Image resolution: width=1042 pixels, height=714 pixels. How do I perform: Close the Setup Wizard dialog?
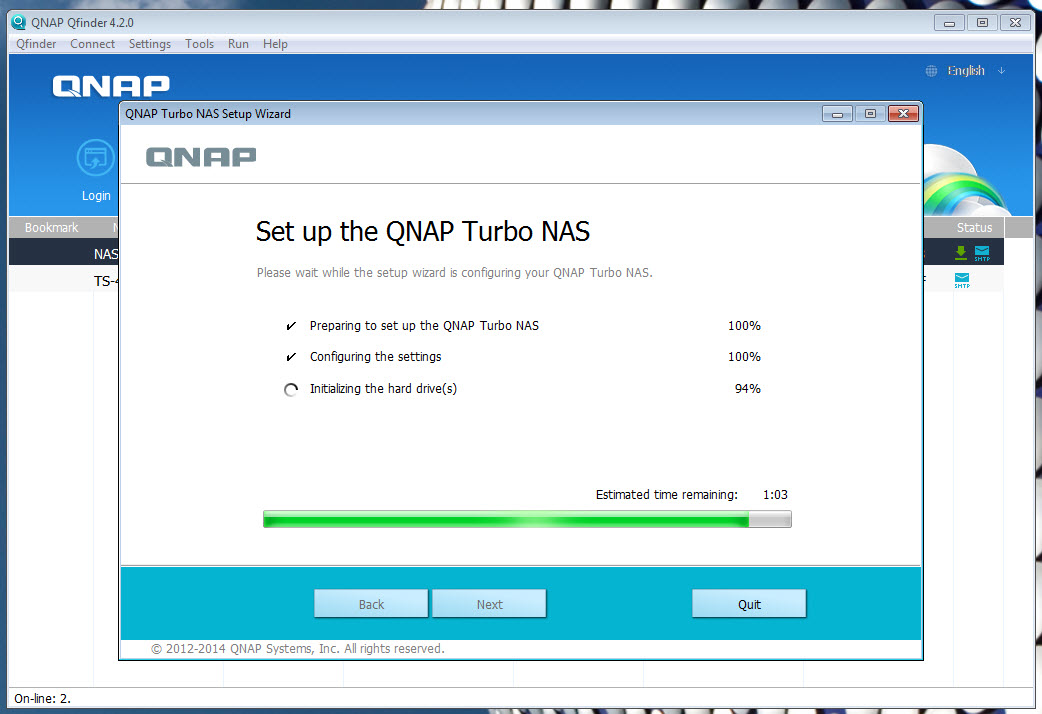(903, 114)
